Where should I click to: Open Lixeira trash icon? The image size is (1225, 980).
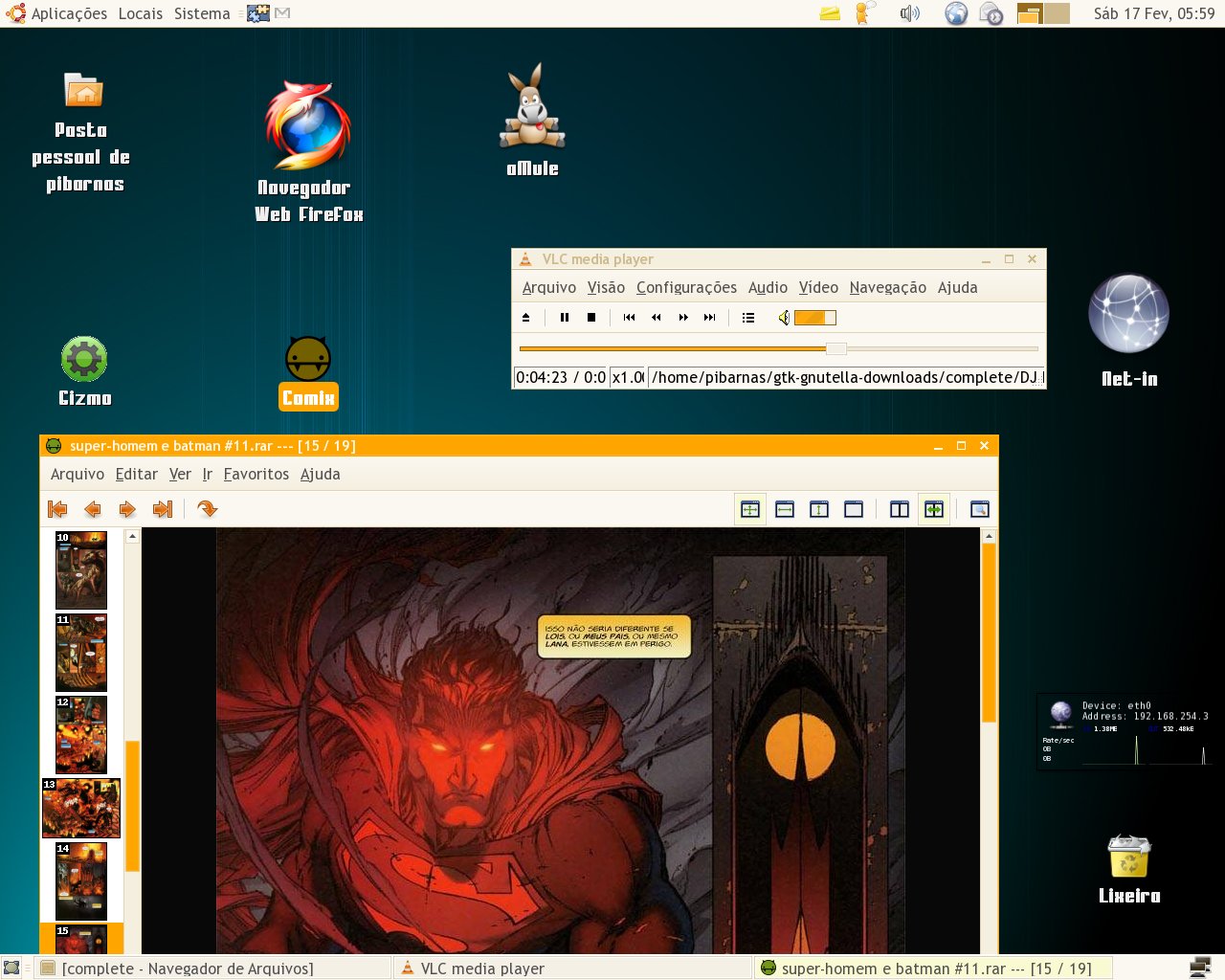1129,857
